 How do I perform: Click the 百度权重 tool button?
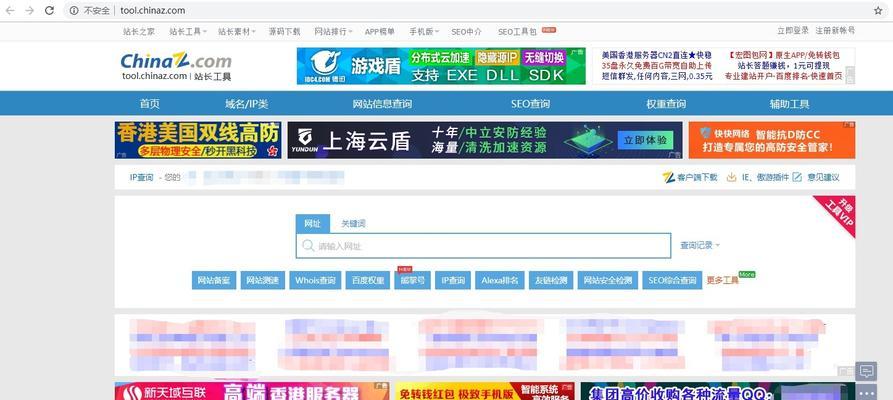[367, 280]
